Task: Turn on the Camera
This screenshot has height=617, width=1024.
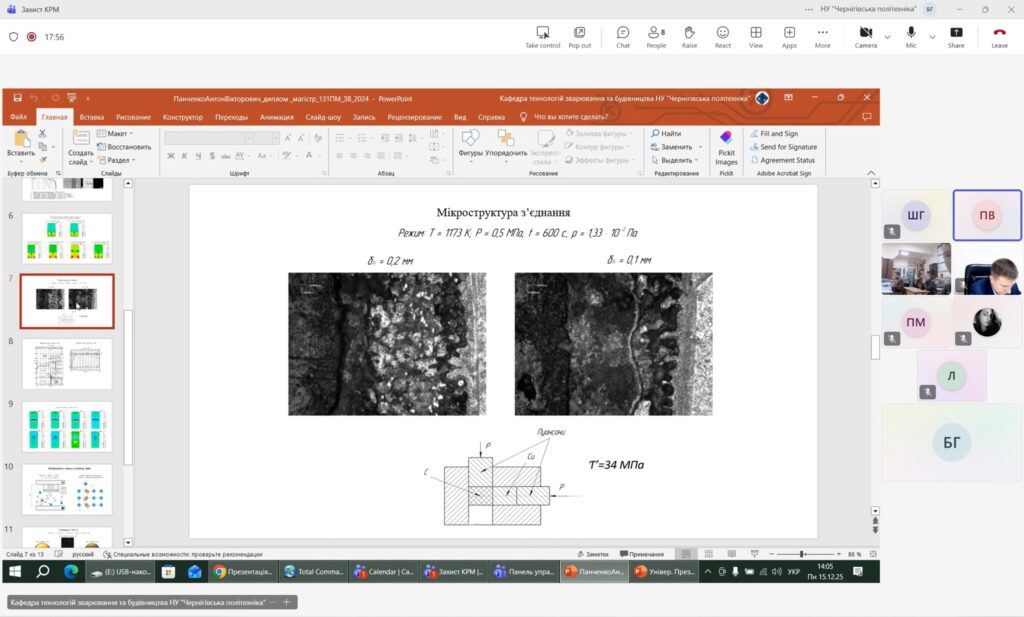Action: point(864,37)
